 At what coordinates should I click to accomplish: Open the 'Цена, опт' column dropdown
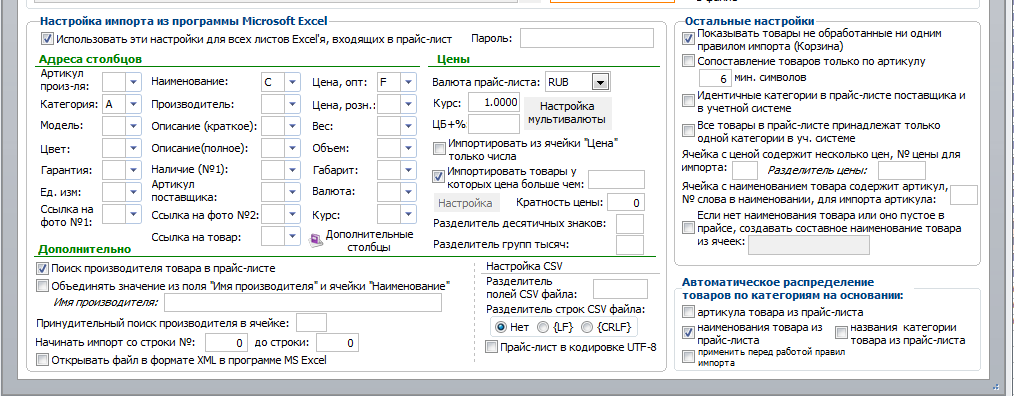click(408, 82)
